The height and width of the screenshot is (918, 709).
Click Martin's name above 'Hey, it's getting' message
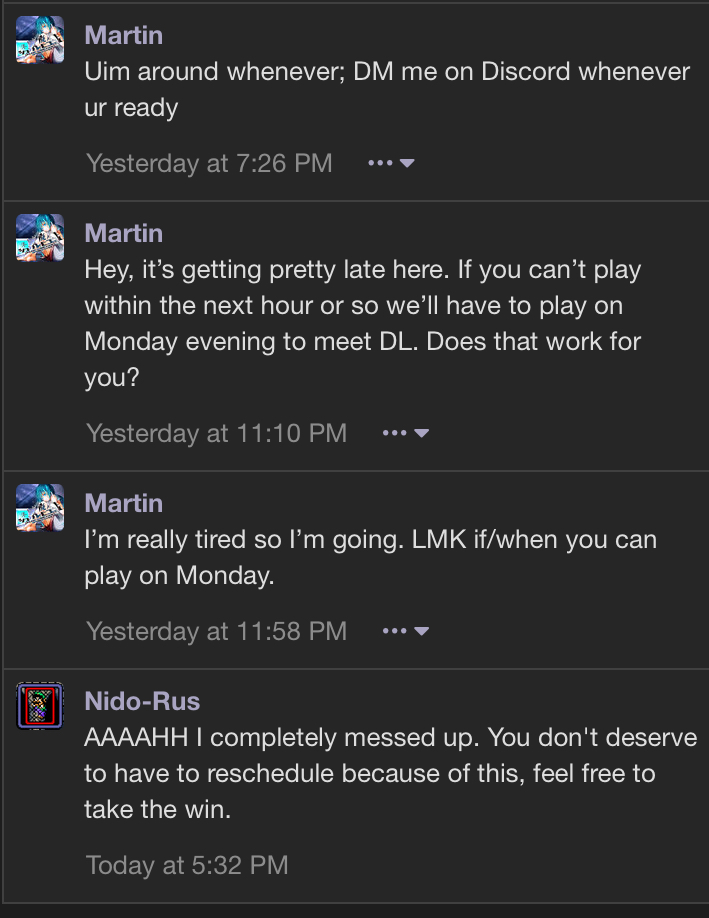pyautogui.click(x=124, y=233)
